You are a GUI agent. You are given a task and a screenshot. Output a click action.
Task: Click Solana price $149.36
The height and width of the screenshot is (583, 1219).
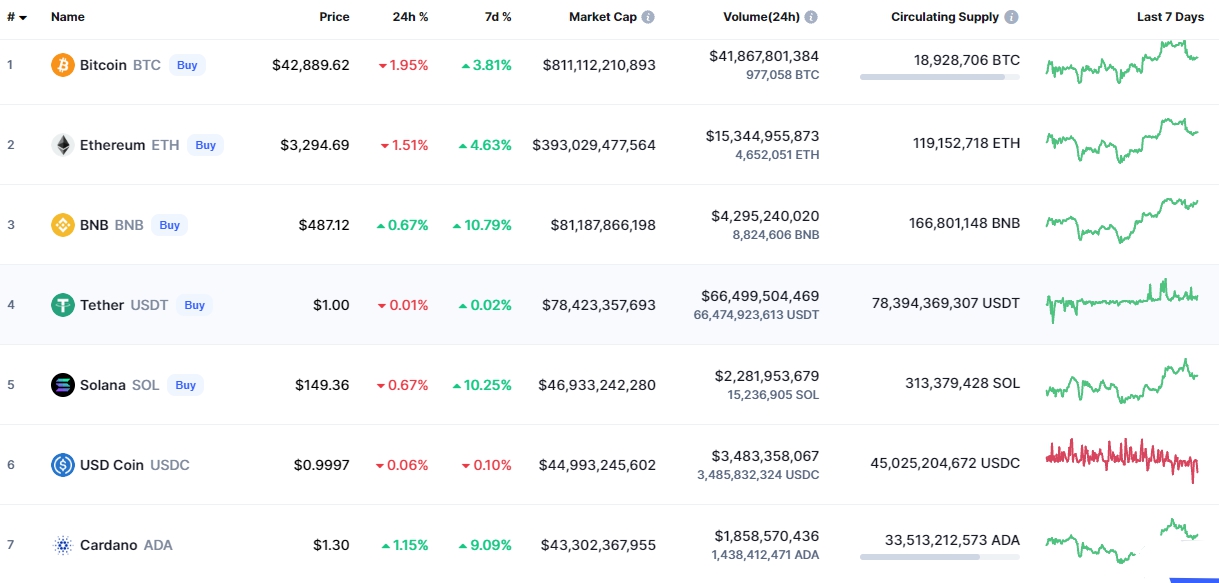322,385
